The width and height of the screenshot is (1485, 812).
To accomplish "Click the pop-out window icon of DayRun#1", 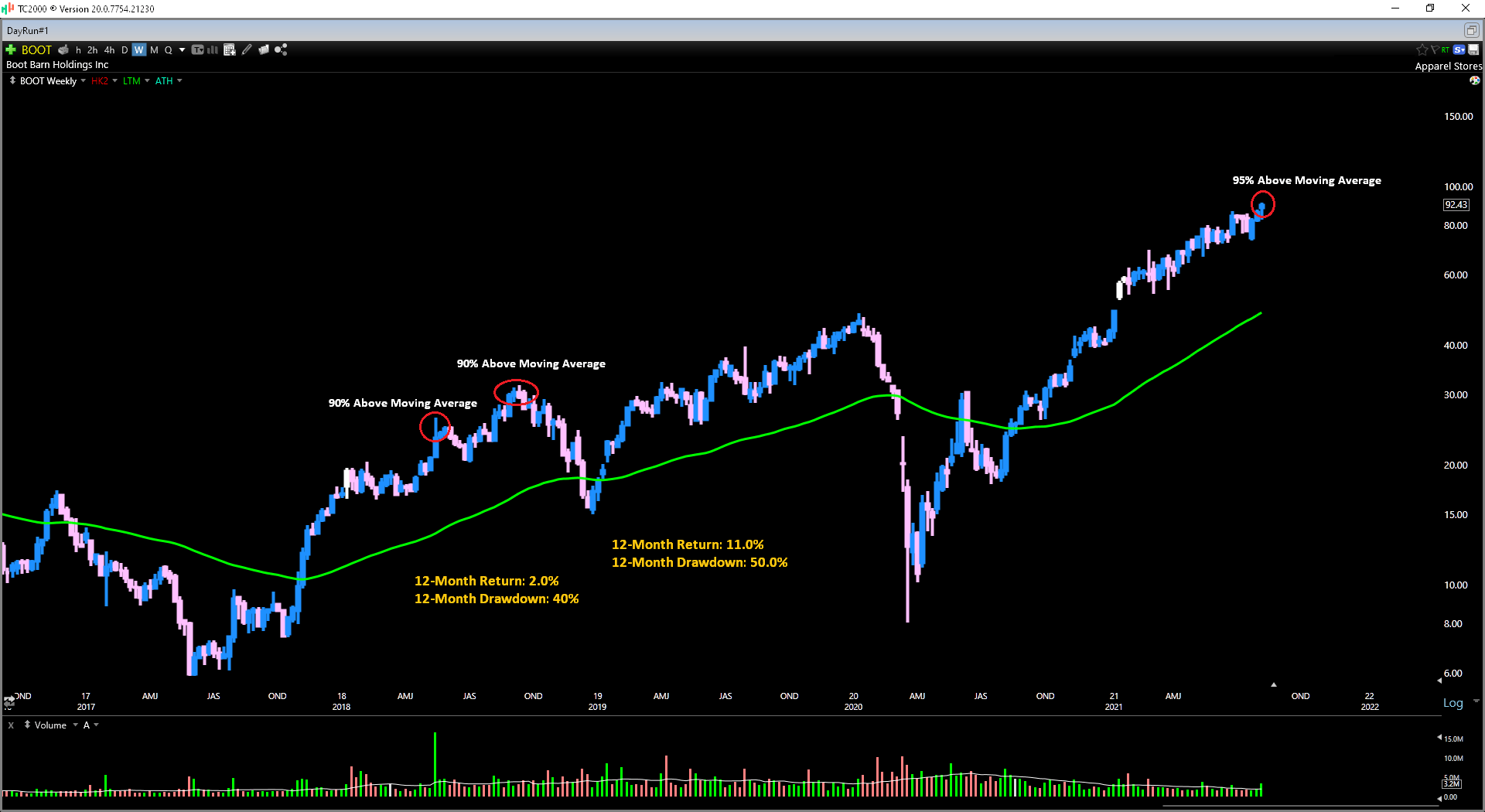I will point(1471,30).
